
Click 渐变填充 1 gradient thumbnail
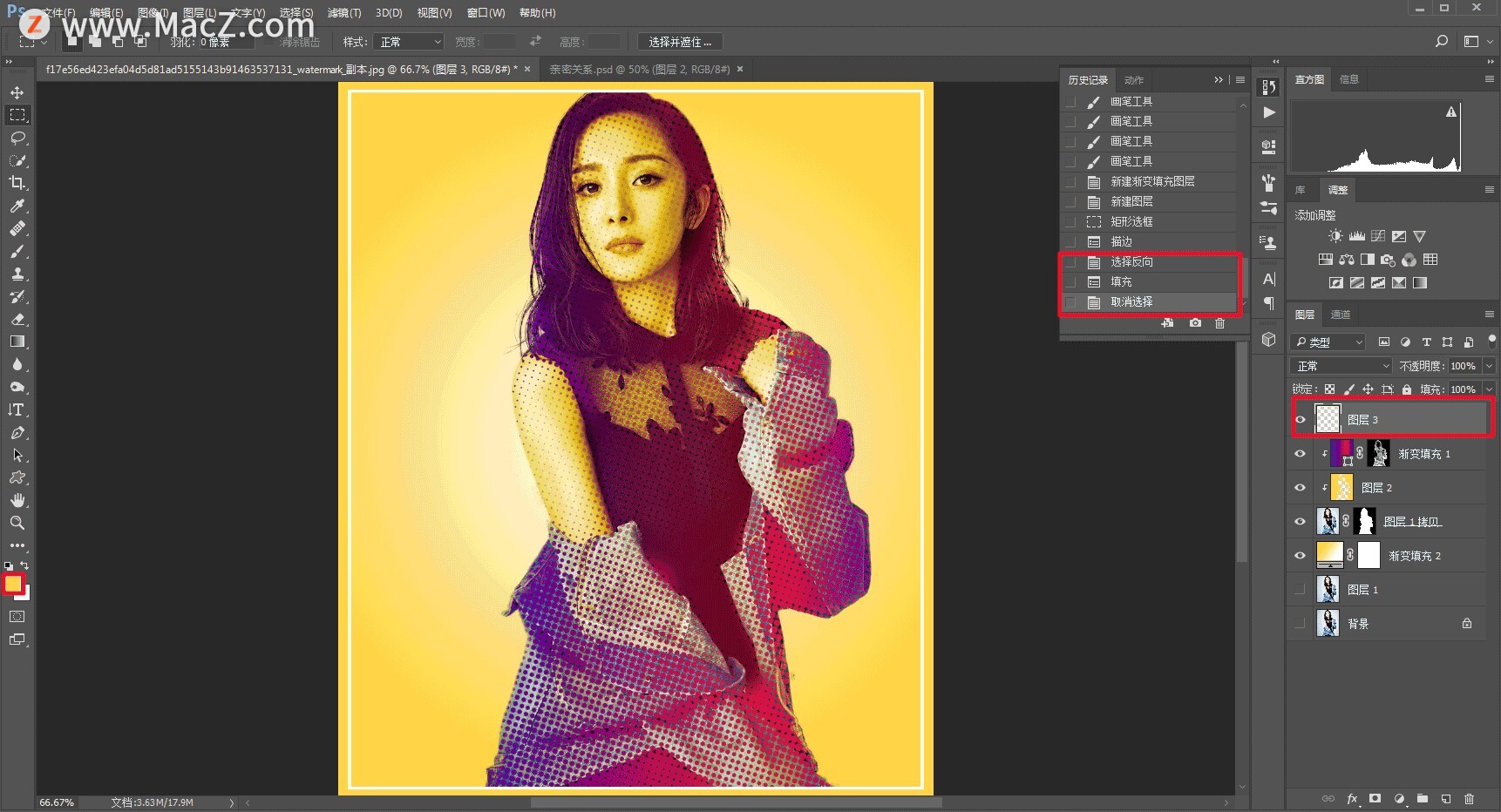[x=1341, y=453]
